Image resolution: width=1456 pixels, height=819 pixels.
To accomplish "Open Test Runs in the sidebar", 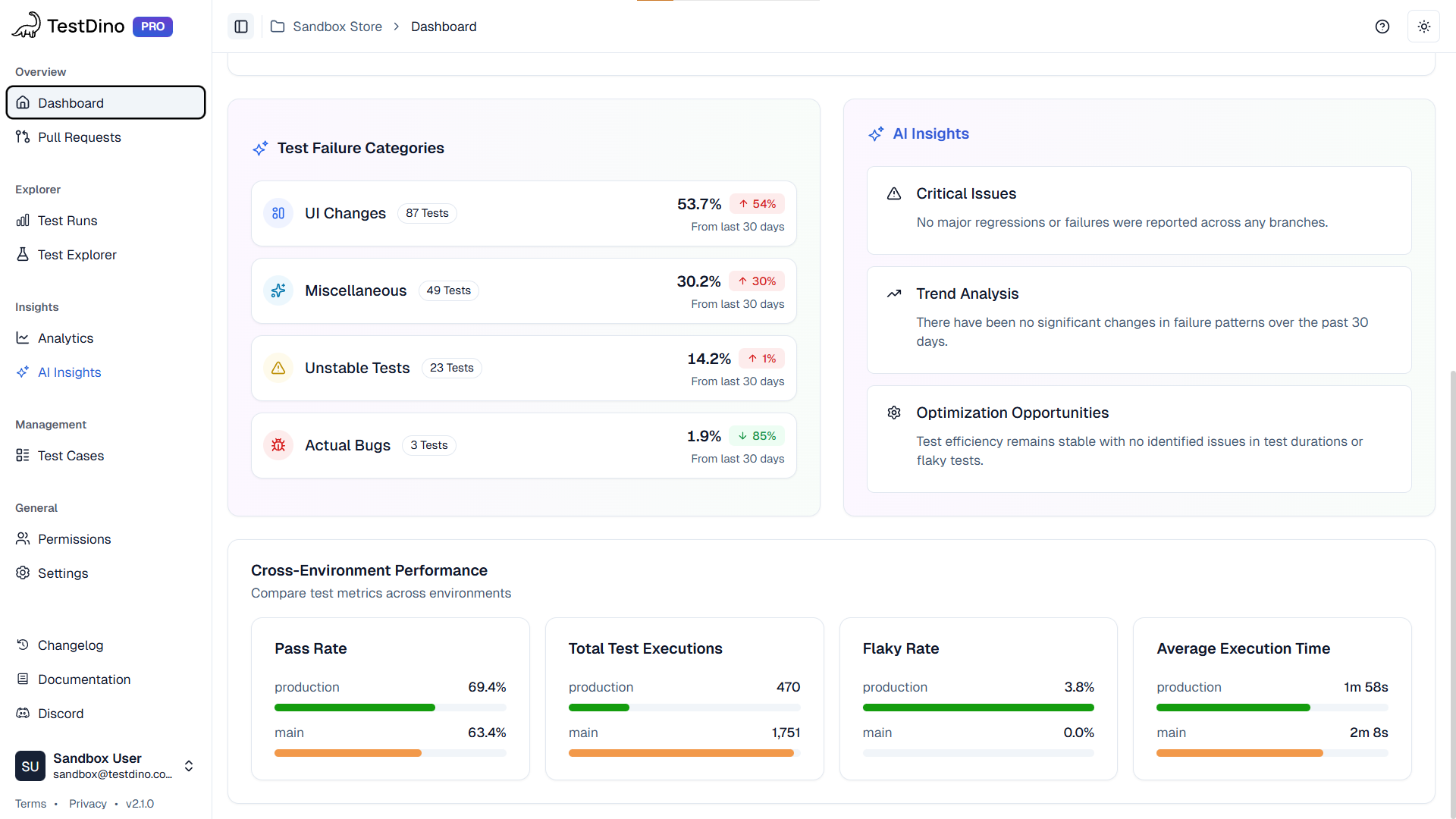I will coord(67,221).
